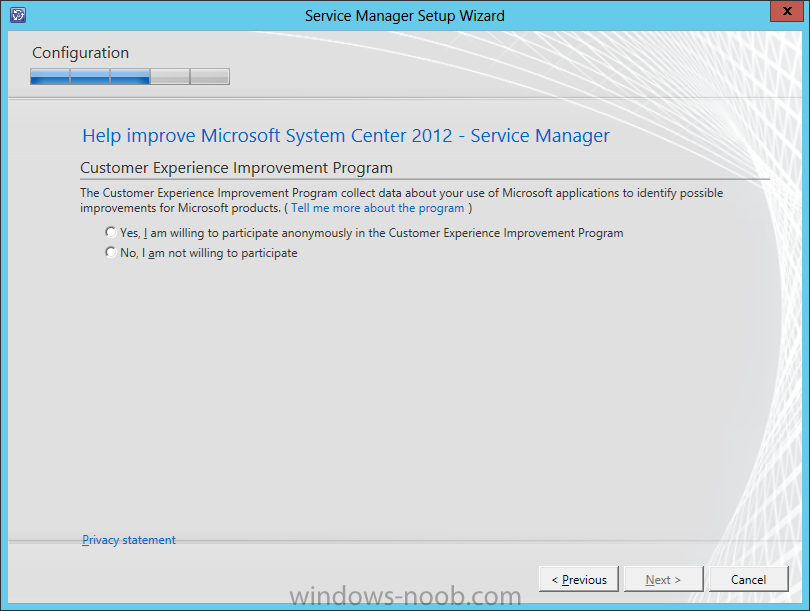Image resolution: width=810 pixels, height=611 pixels.
Task: Click the Service Manager Setup Wizard title text
Action: click(x=404, y=16)
